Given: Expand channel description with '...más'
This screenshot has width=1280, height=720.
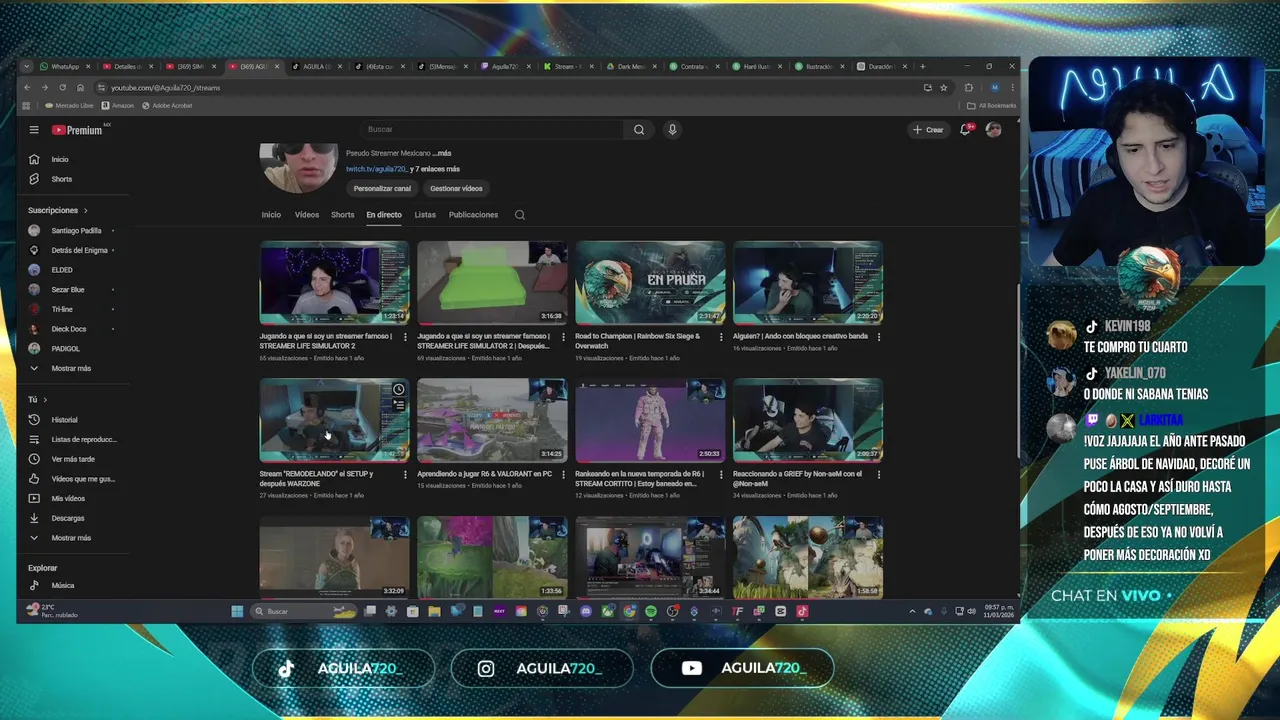Looking at the screenshot, I should click(x=442, y=154).
